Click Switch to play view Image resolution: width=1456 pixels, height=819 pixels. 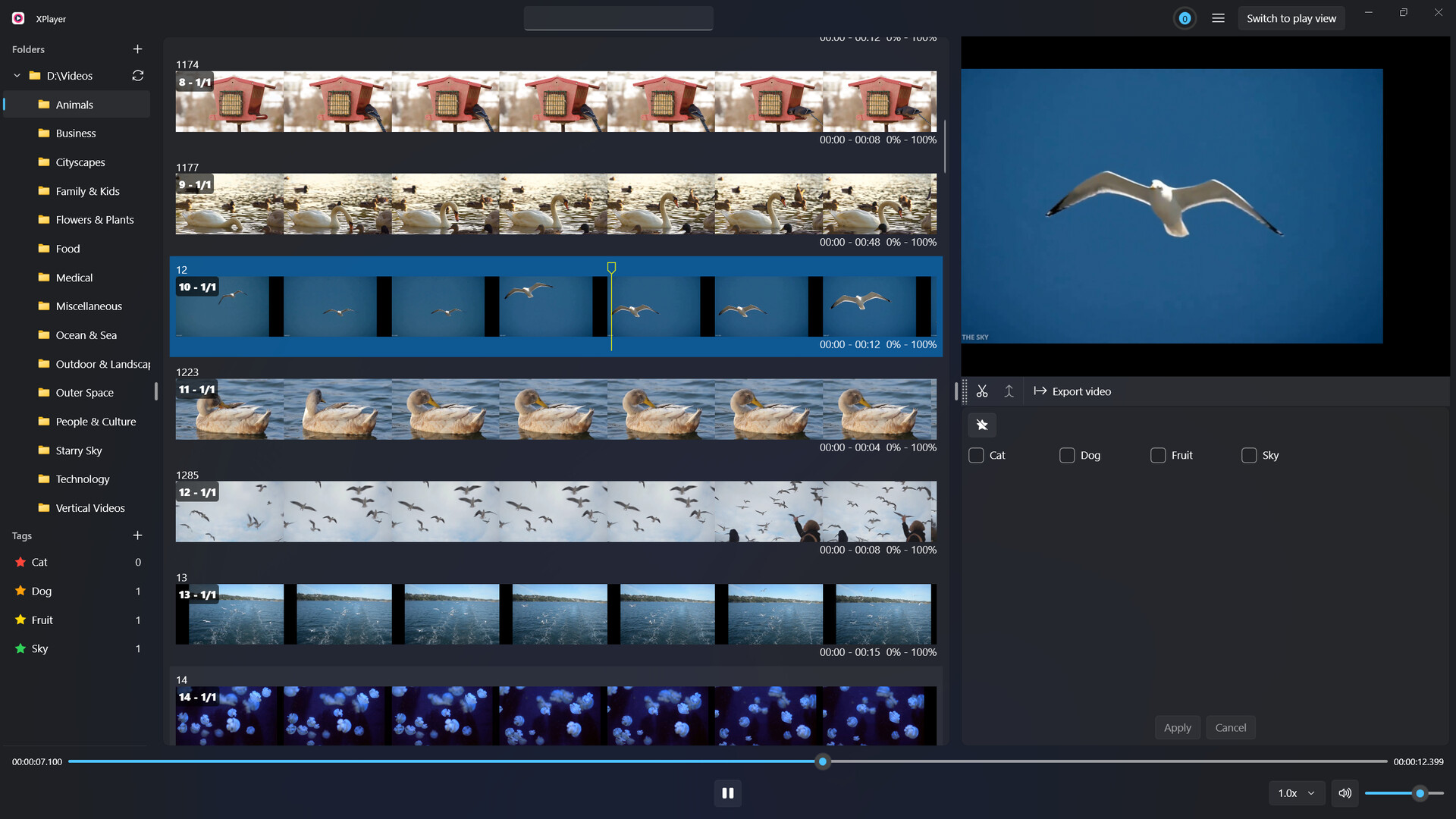[x=1291, y=17]
